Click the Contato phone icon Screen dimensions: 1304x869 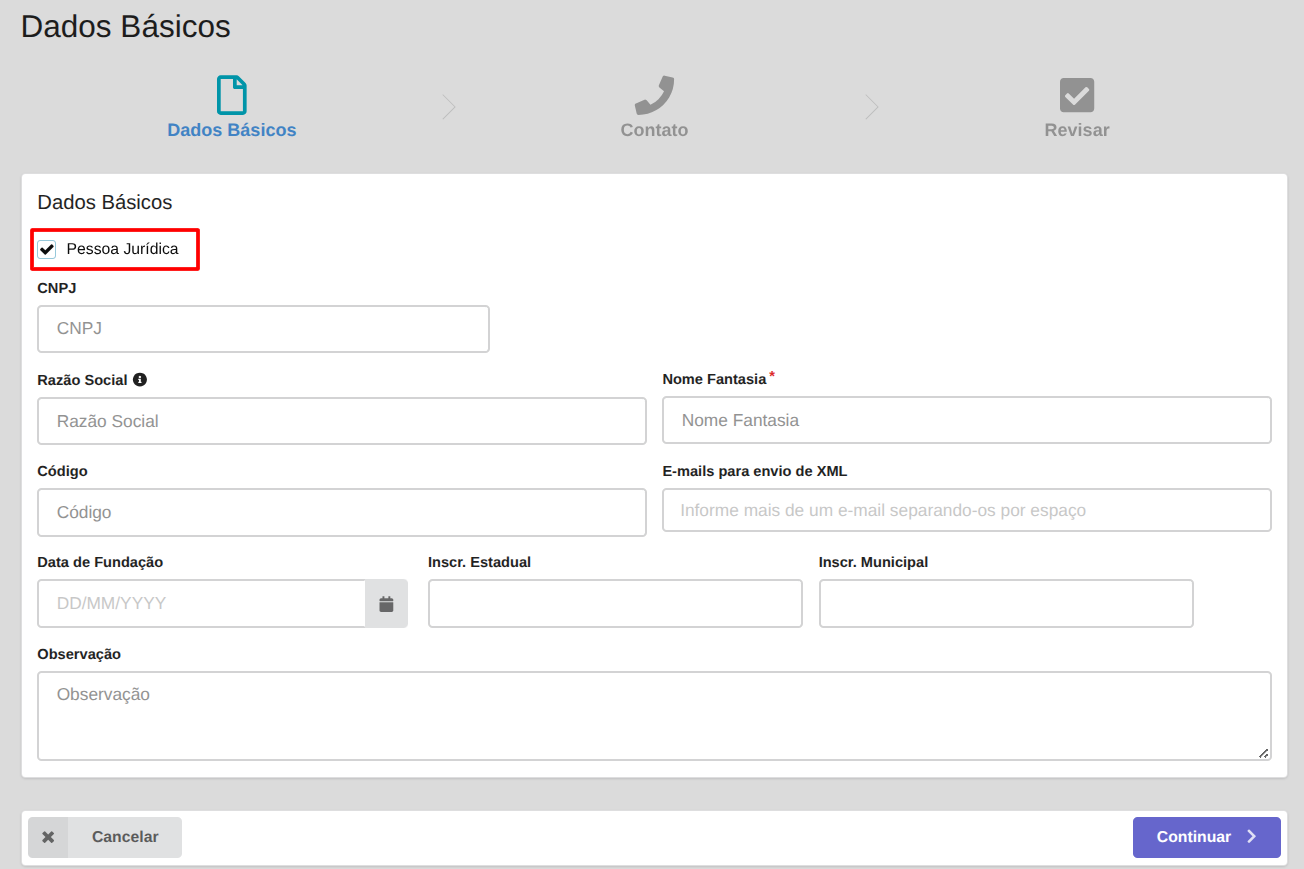(654, 95)
